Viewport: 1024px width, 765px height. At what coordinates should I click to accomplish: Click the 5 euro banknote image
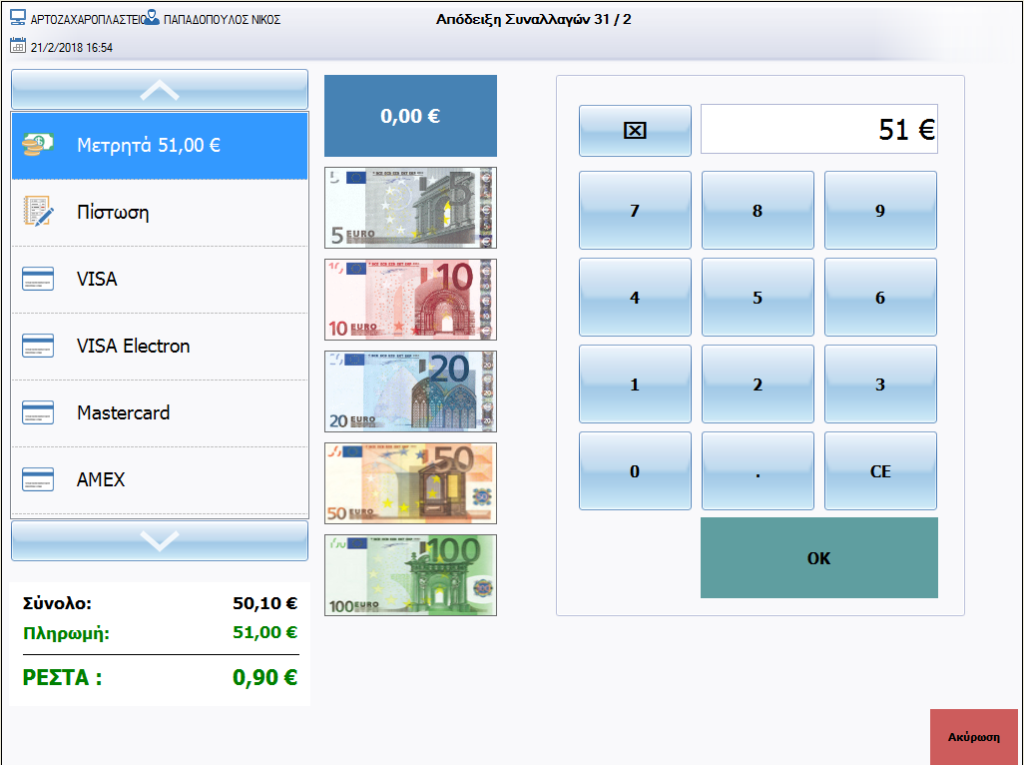[410, 208]
